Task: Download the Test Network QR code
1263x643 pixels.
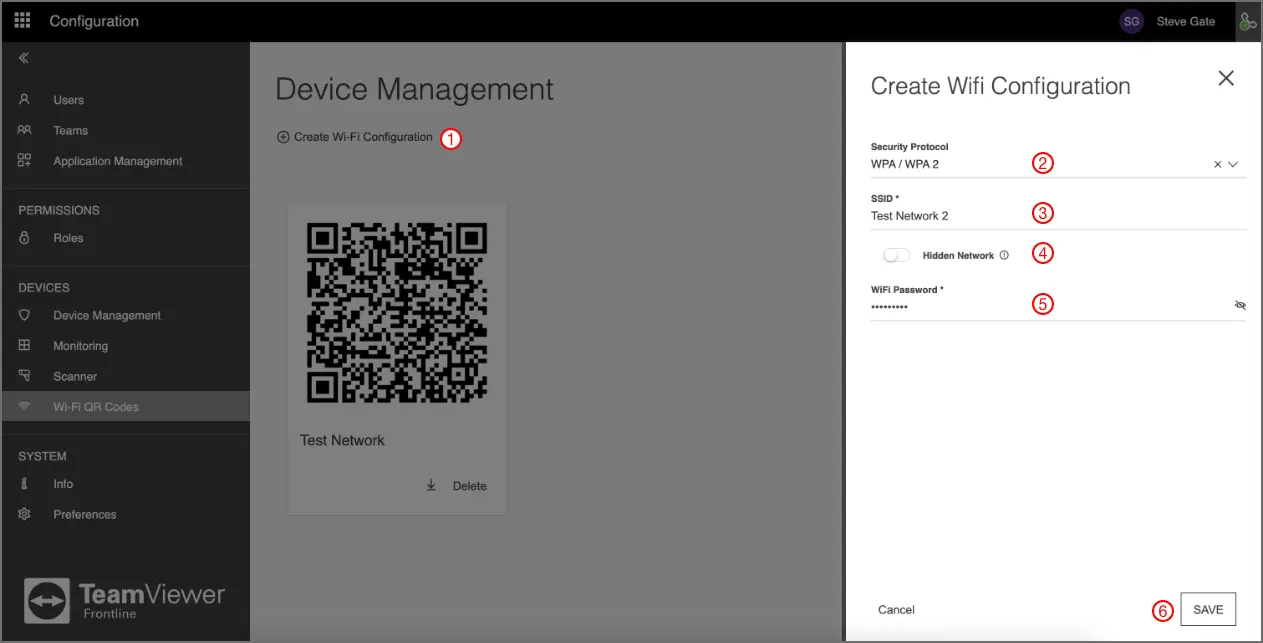Action: click(x=431, y=485)
